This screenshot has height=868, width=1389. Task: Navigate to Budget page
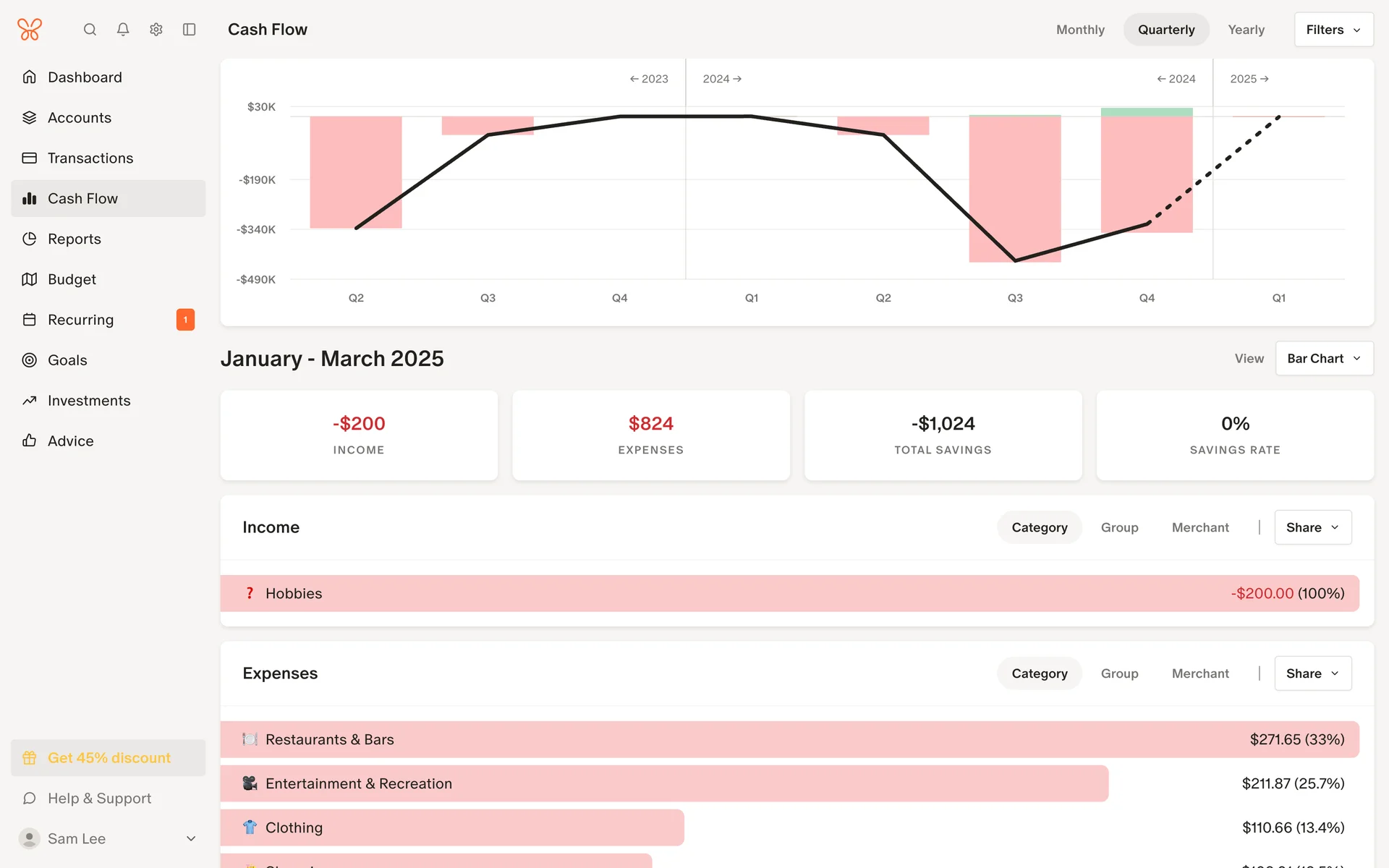click(x=72, y=279)
